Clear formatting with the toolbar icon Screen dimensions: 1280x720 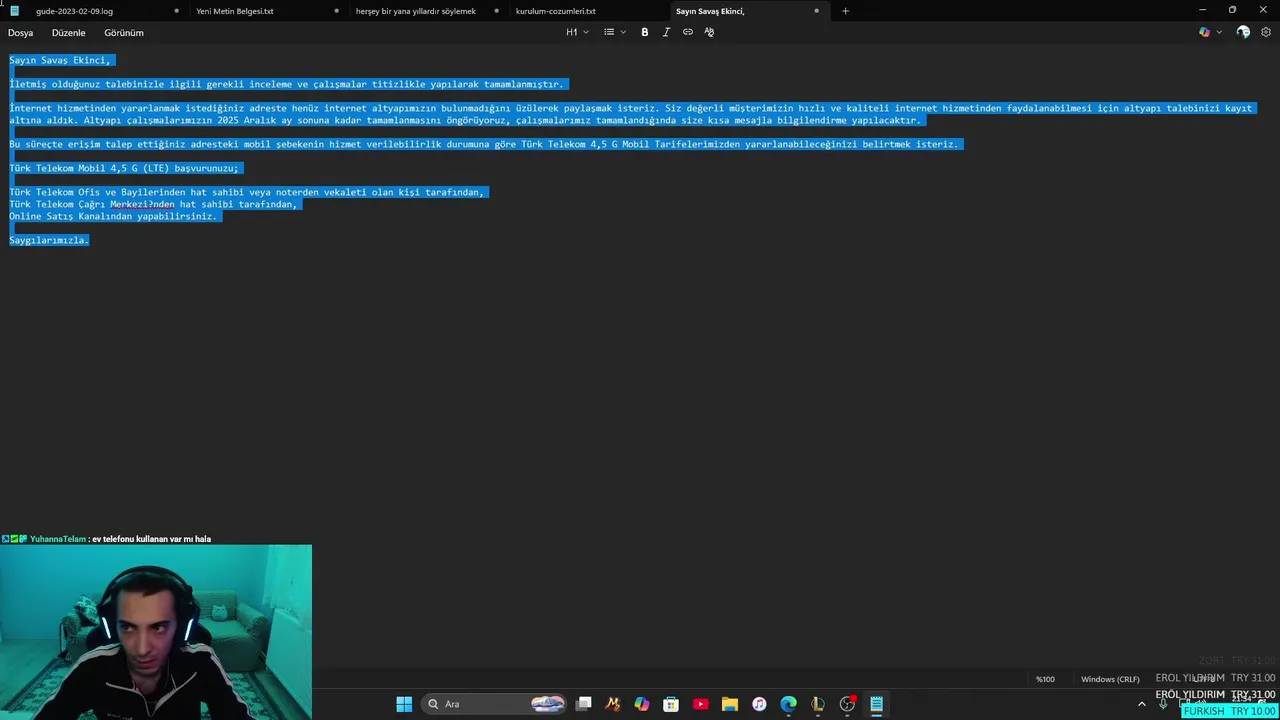coord(709,32)
